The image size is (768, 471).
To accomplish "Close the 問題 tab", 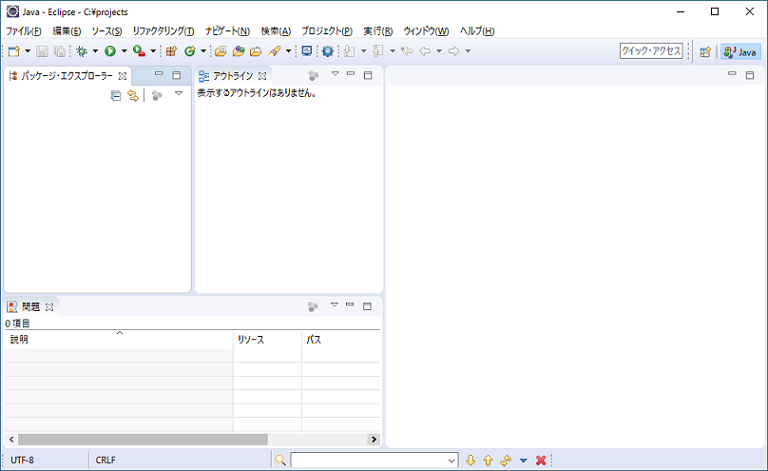I will tap(49, 307).
